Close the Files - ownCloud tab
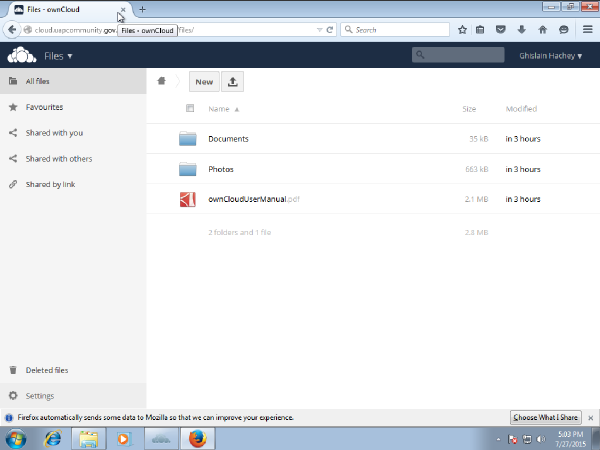Viewport: 600px width, 450px height. click(x=123, y=10)
